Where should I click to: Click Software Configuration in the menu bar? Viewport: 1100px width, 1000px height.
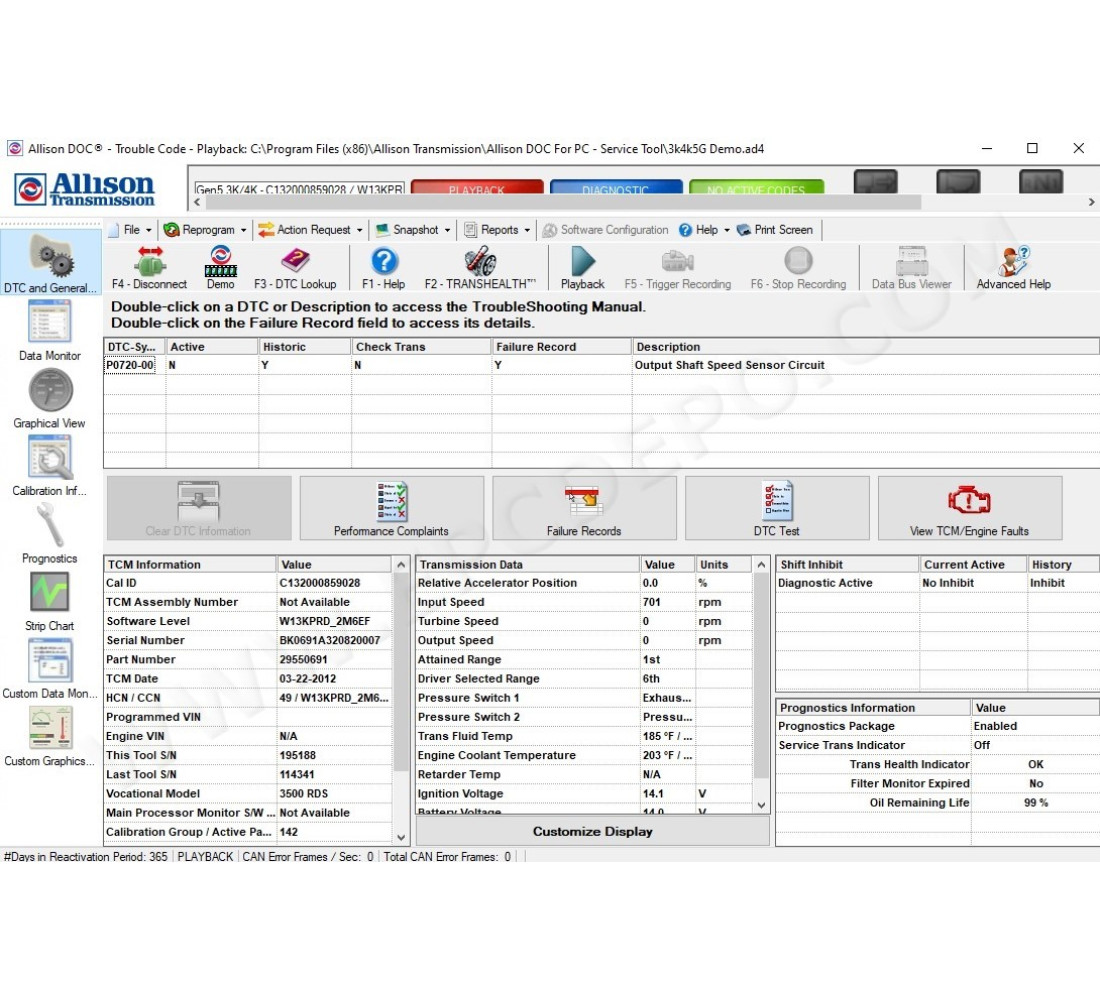605,229
